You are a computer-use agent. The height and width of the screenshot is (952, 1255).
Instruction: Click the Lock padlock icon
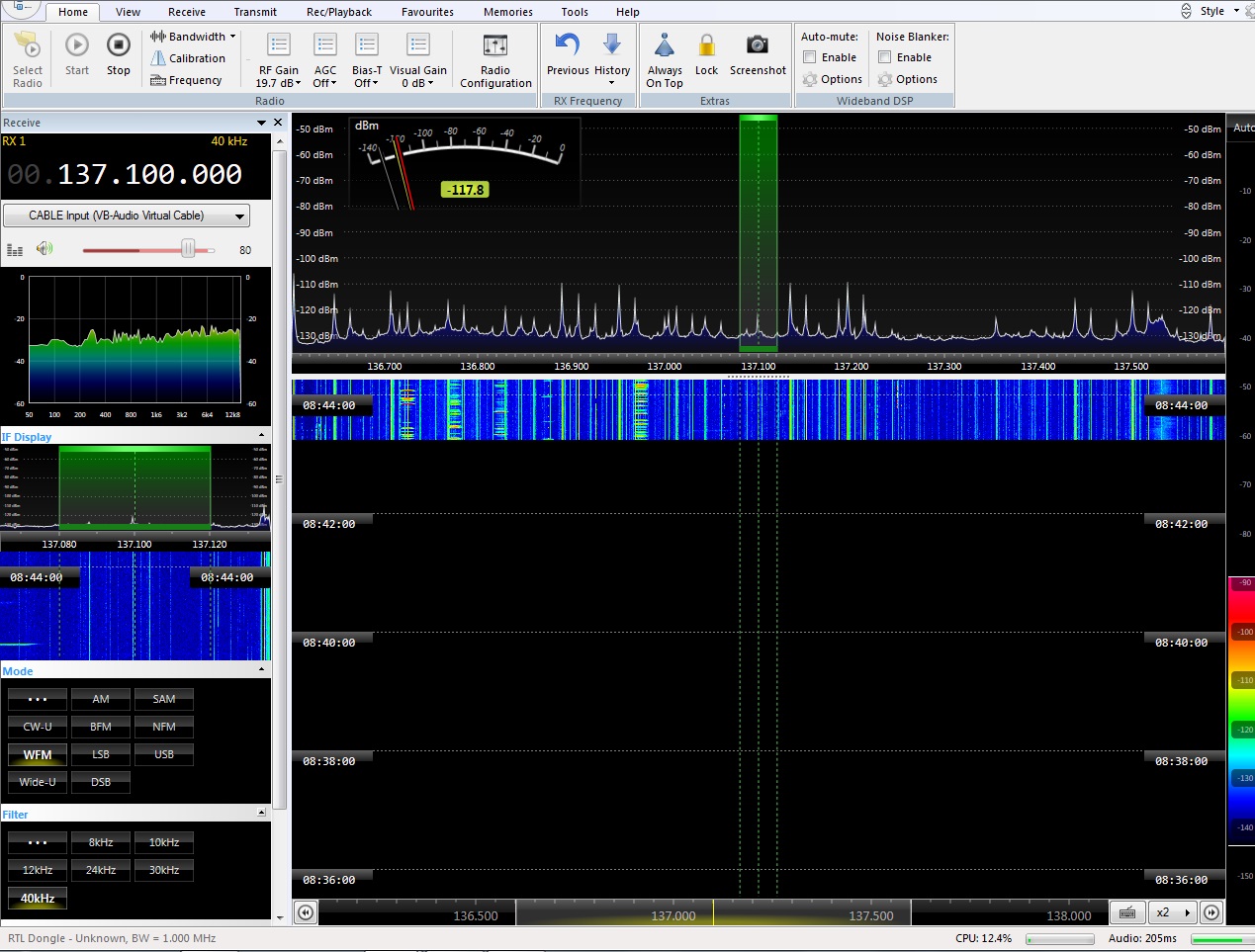[706, 46]
